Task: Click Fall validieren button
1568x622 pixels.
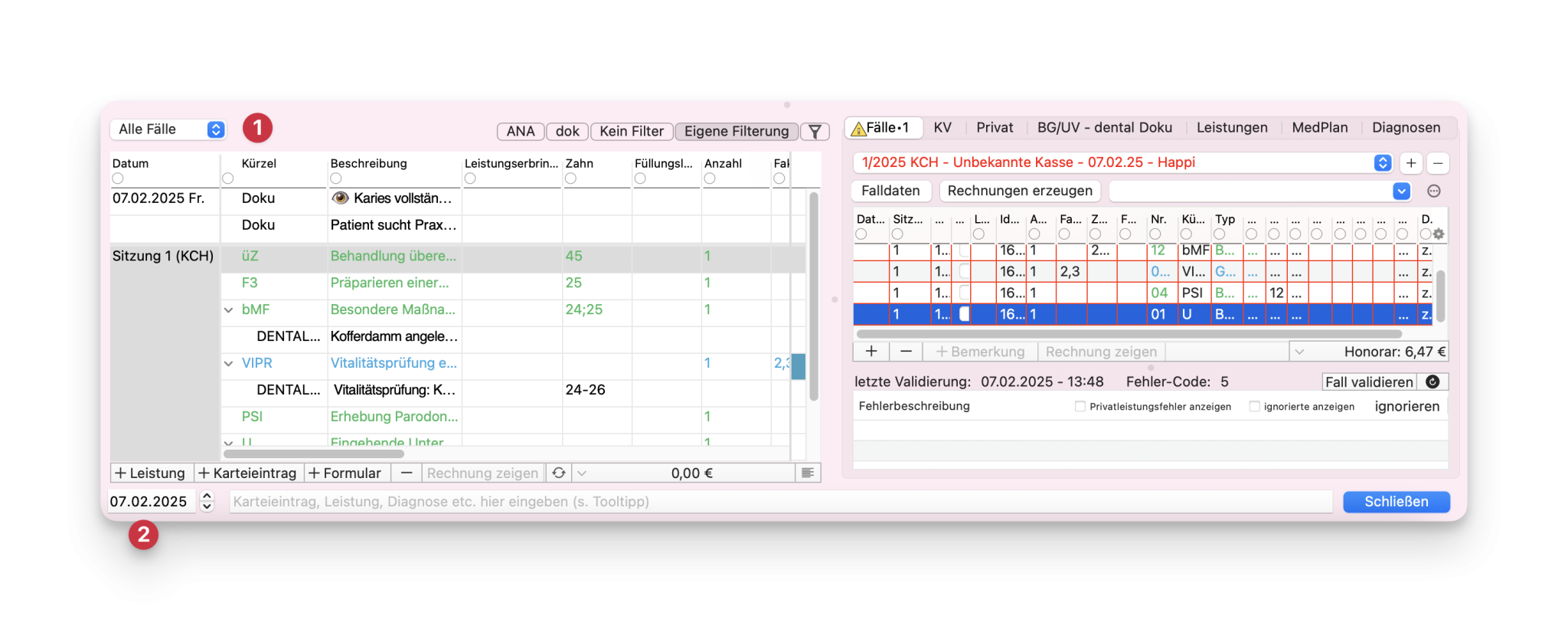Action: point(1369,381)
